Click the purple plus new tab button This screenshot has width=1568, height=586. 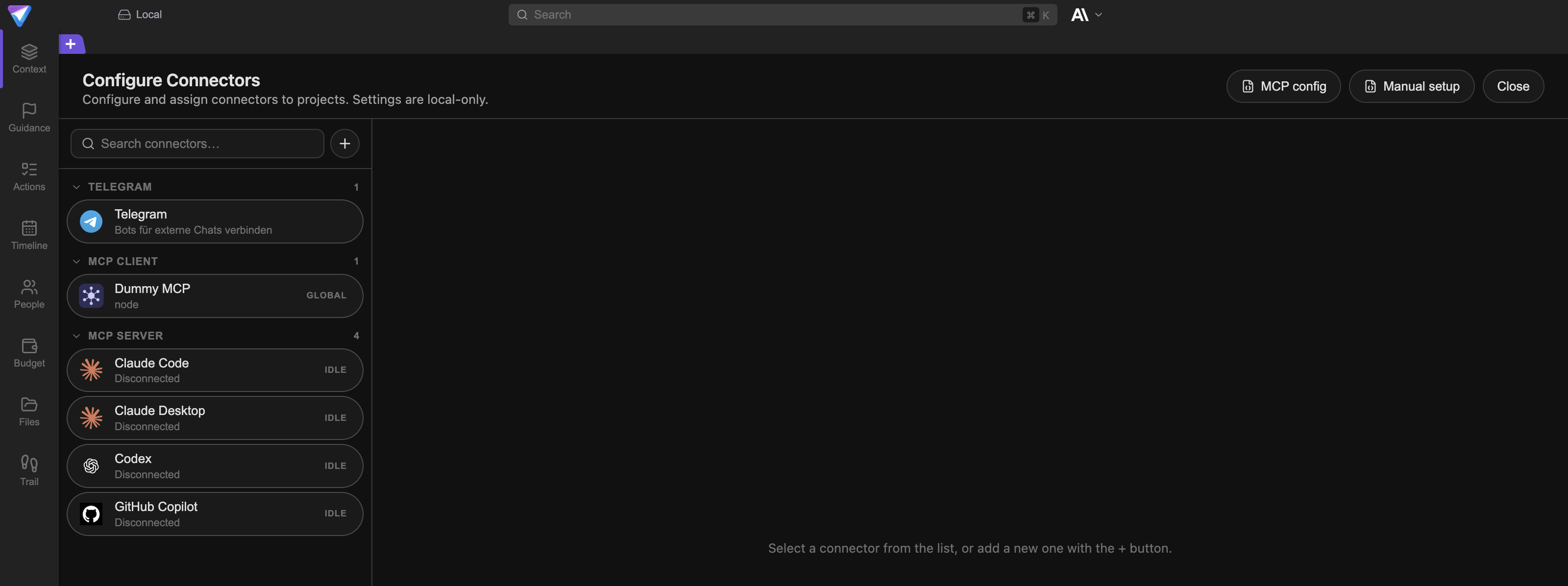pos(71,44)
